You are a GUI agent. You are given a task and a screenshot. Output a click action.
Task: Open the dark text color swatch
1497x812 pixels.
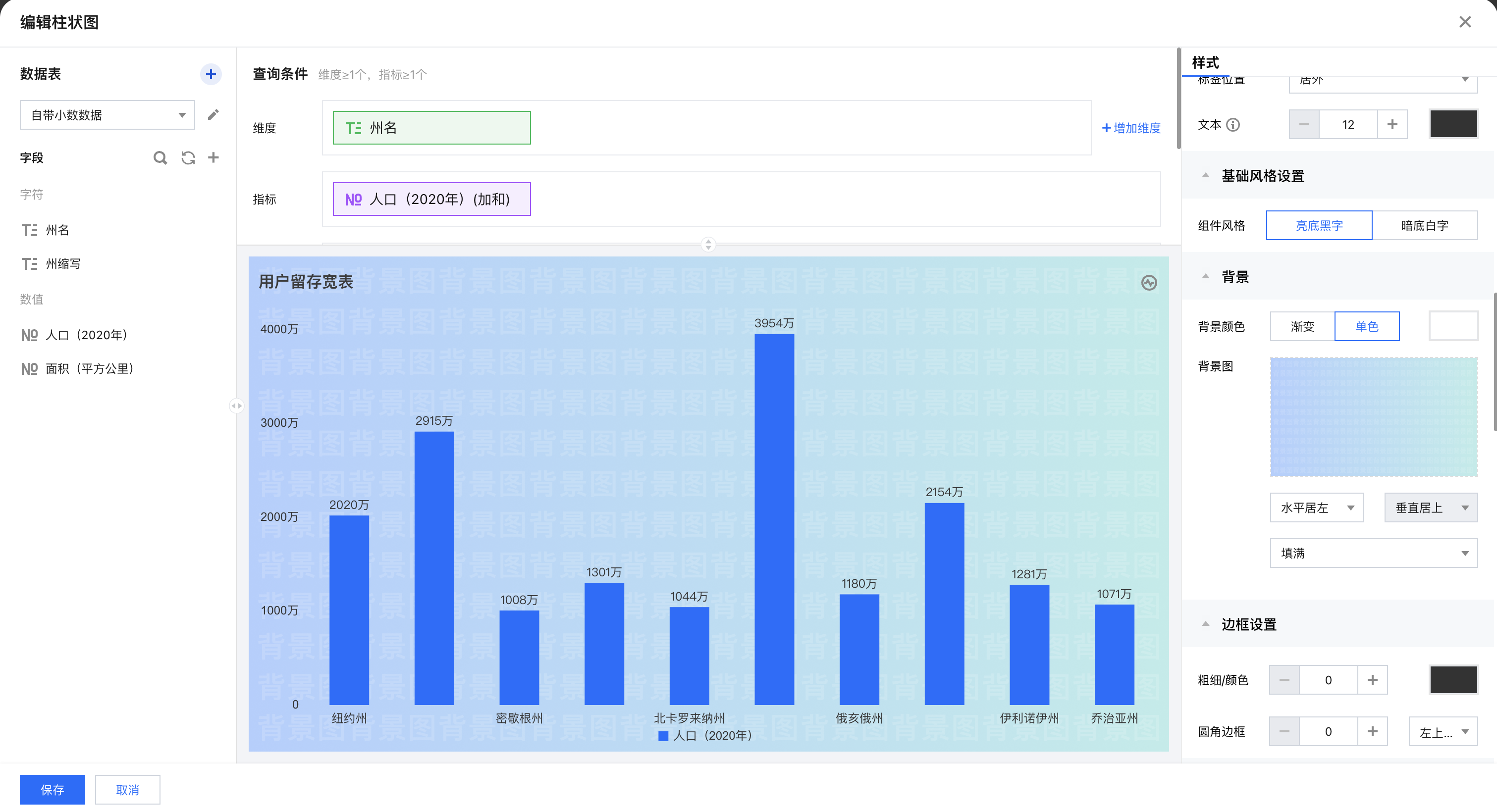[x=1453, y=124]
